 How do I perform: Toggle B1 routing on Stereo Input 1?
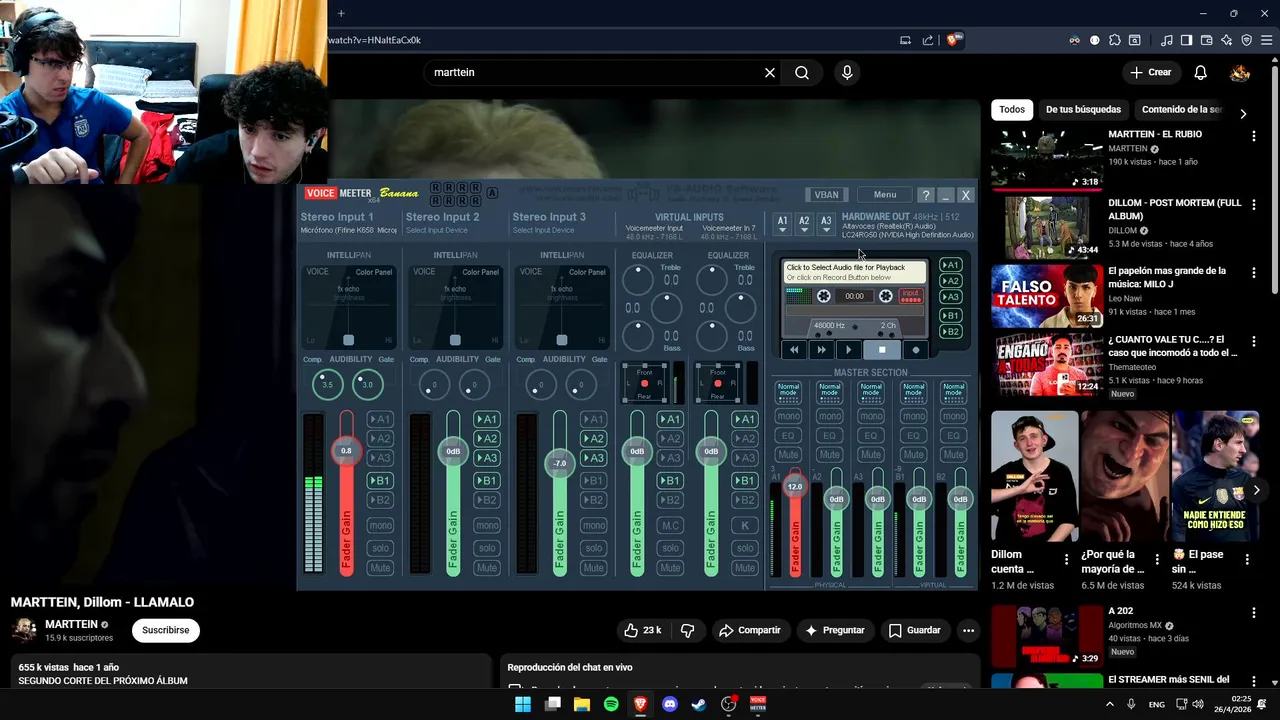pos(380,481)
